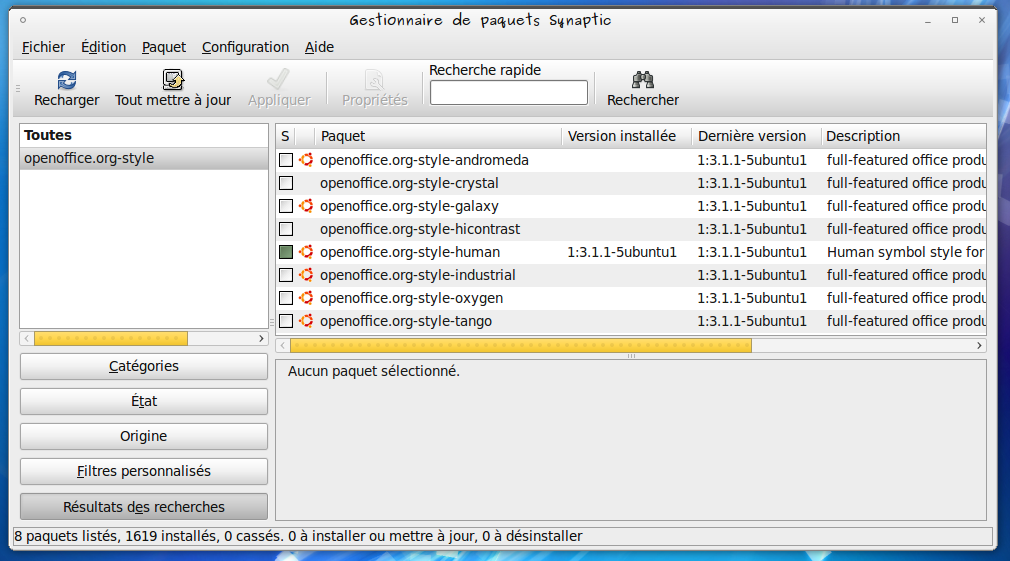1010x561 pixels.
Task: Click Ubuntu logo beside openoffice.org-style-andromeda
Action: [306, 160]
